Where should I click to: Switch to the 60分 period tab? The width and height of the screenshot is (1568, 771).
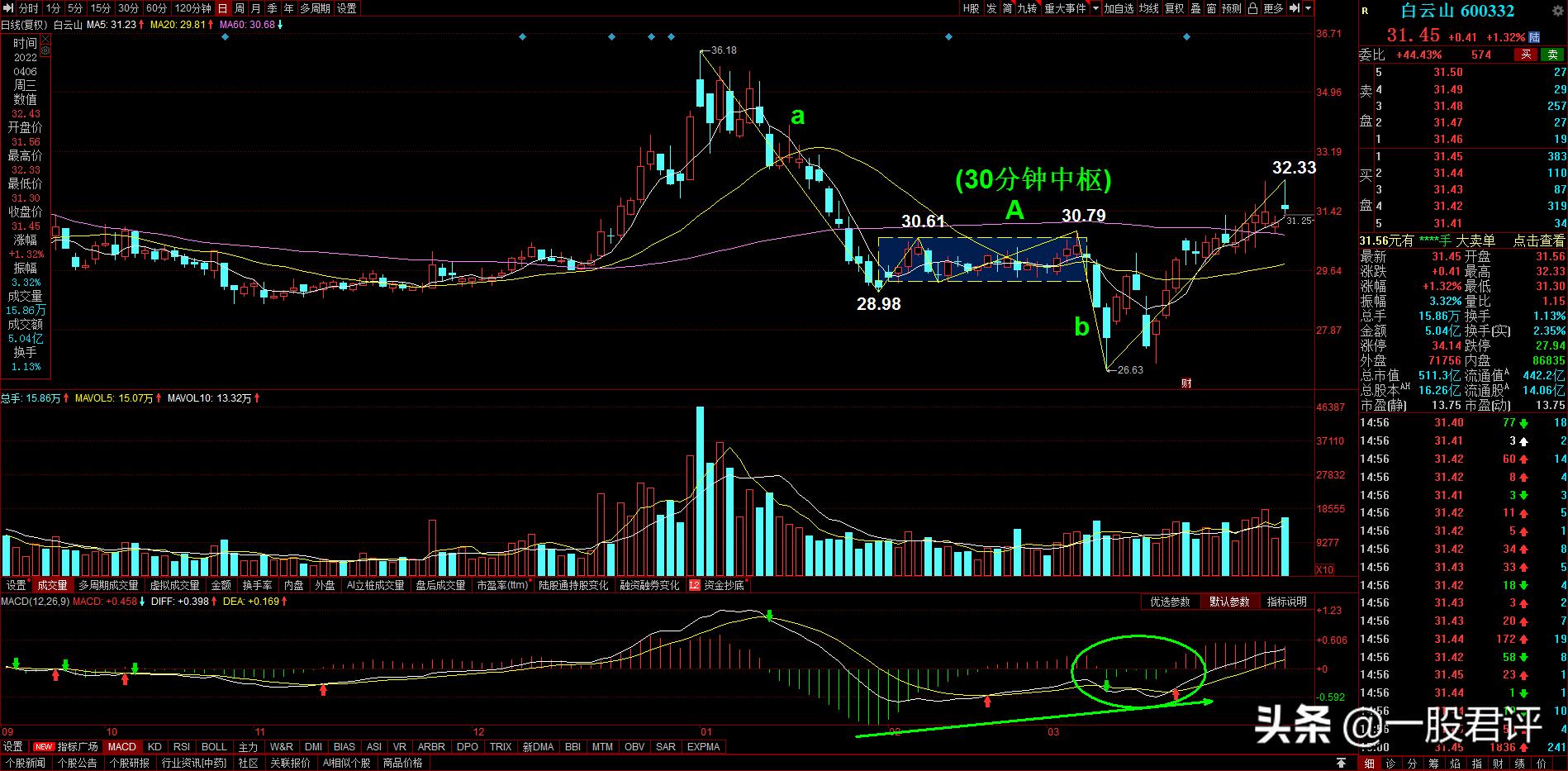(x=156, y=8)
